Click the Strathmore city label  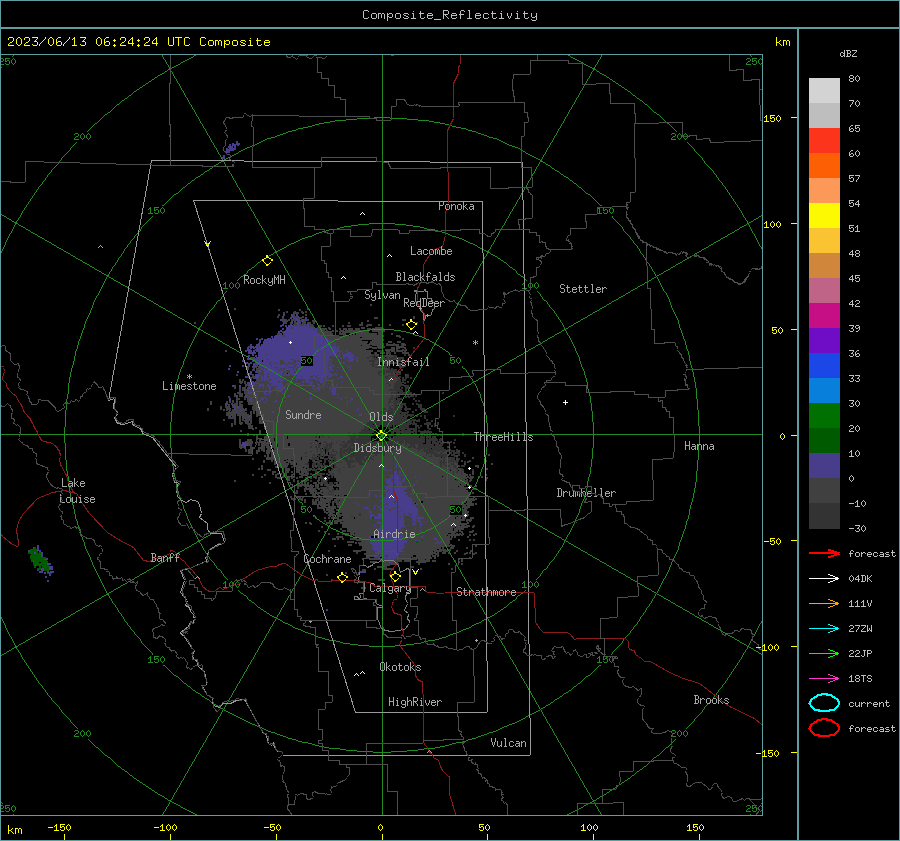coord(486,592)
